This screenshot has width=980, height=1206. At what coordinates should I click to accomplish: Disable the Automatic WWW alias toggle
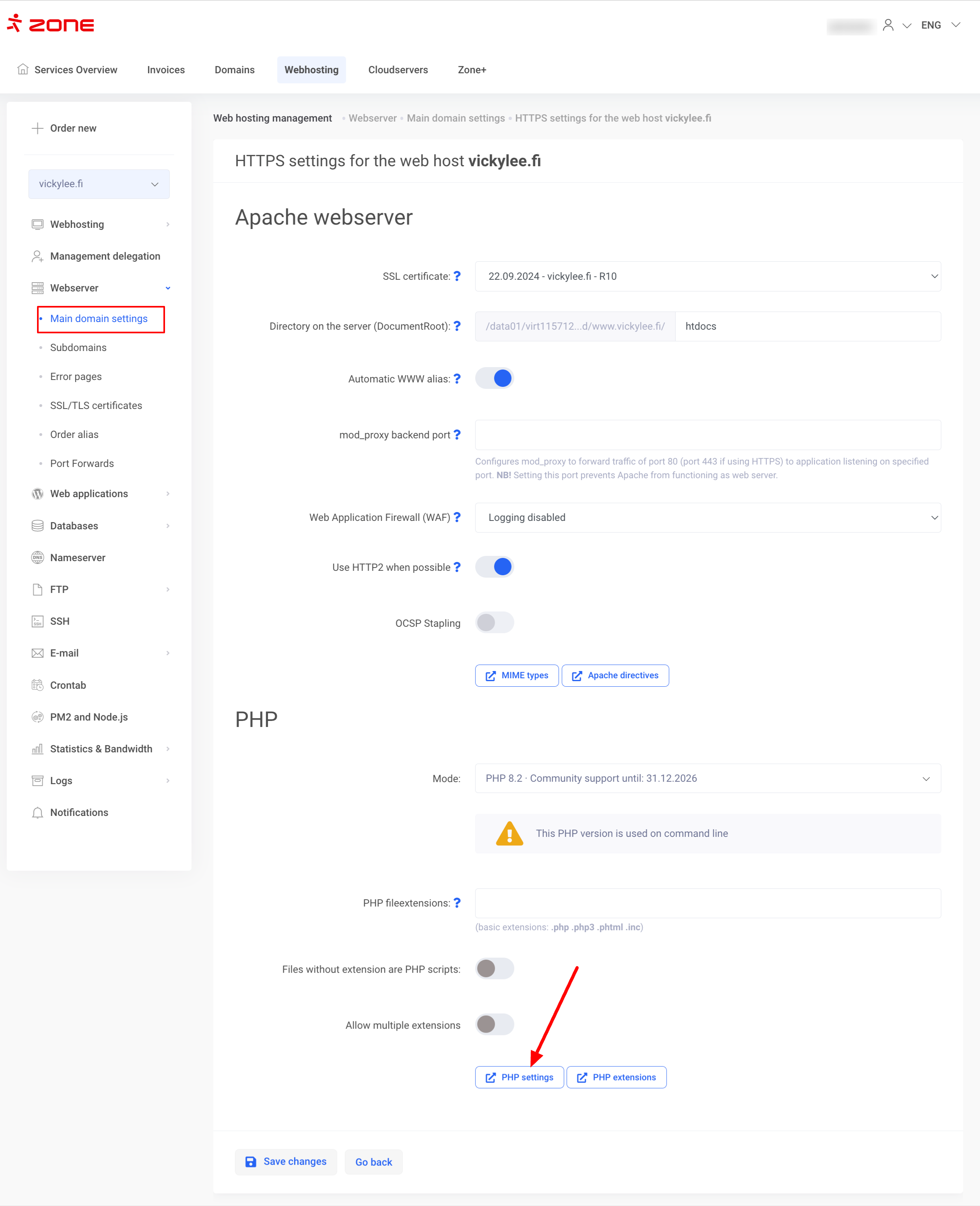pos(495,378)
